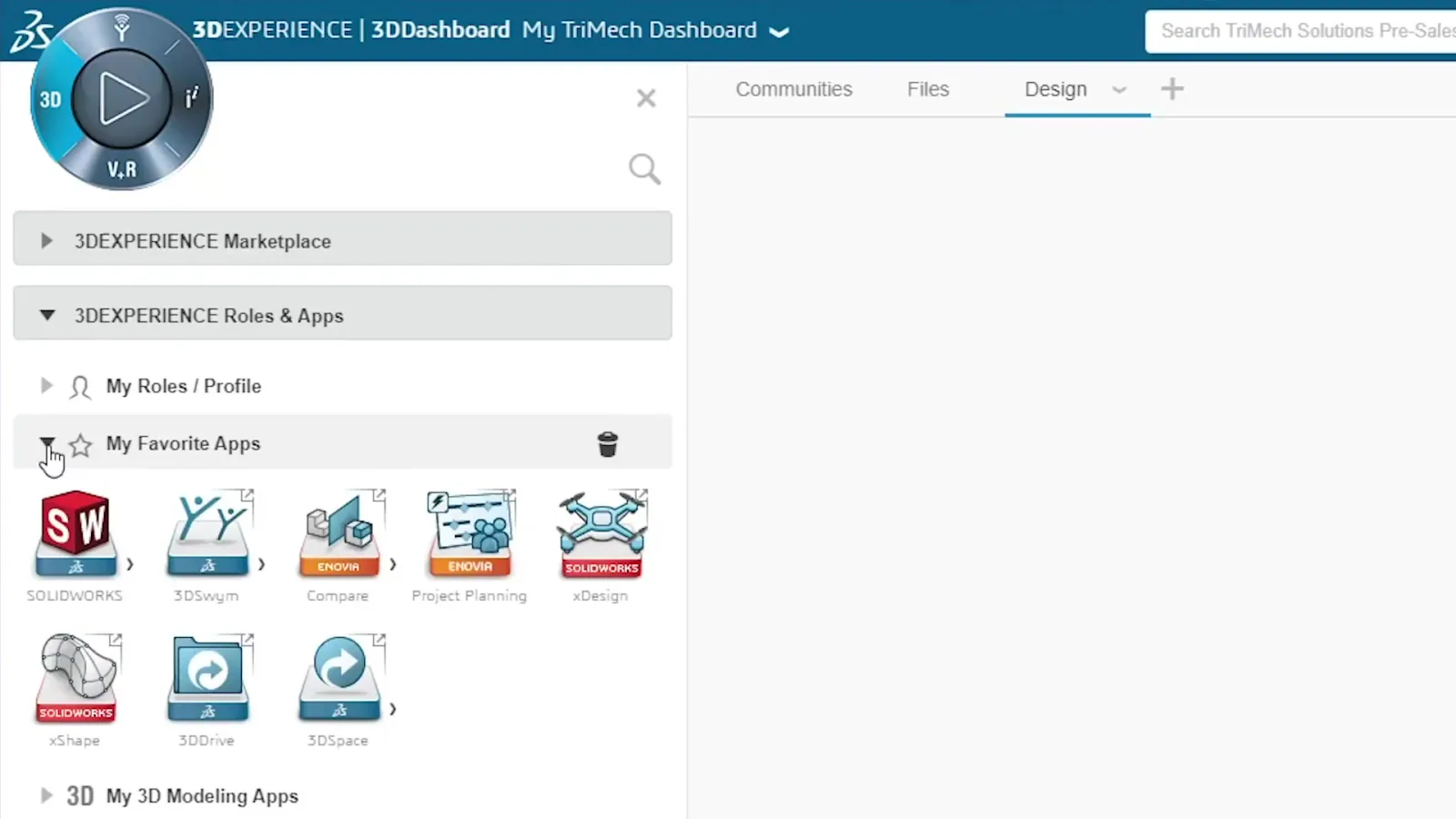
Task: Close the compass apps panel
Action: 646,98
